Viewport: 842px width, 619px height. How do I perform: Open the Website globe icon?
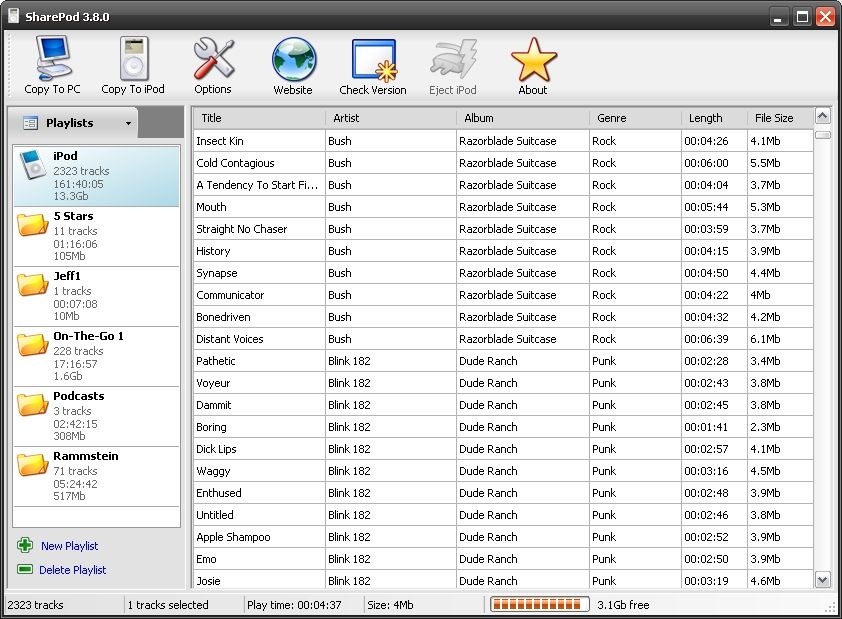293,59
